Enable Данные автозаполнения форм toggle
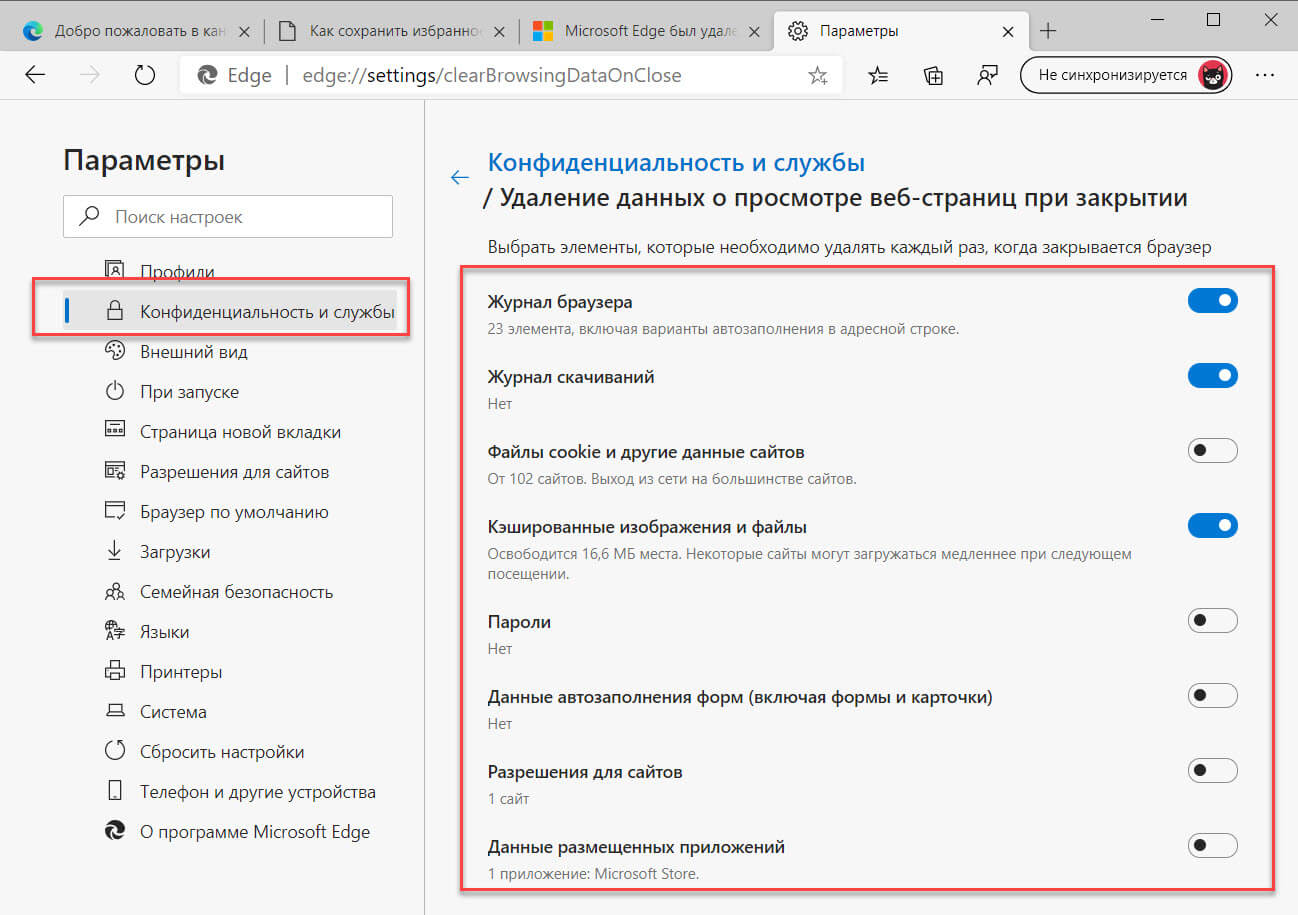 click(1212, 696)
